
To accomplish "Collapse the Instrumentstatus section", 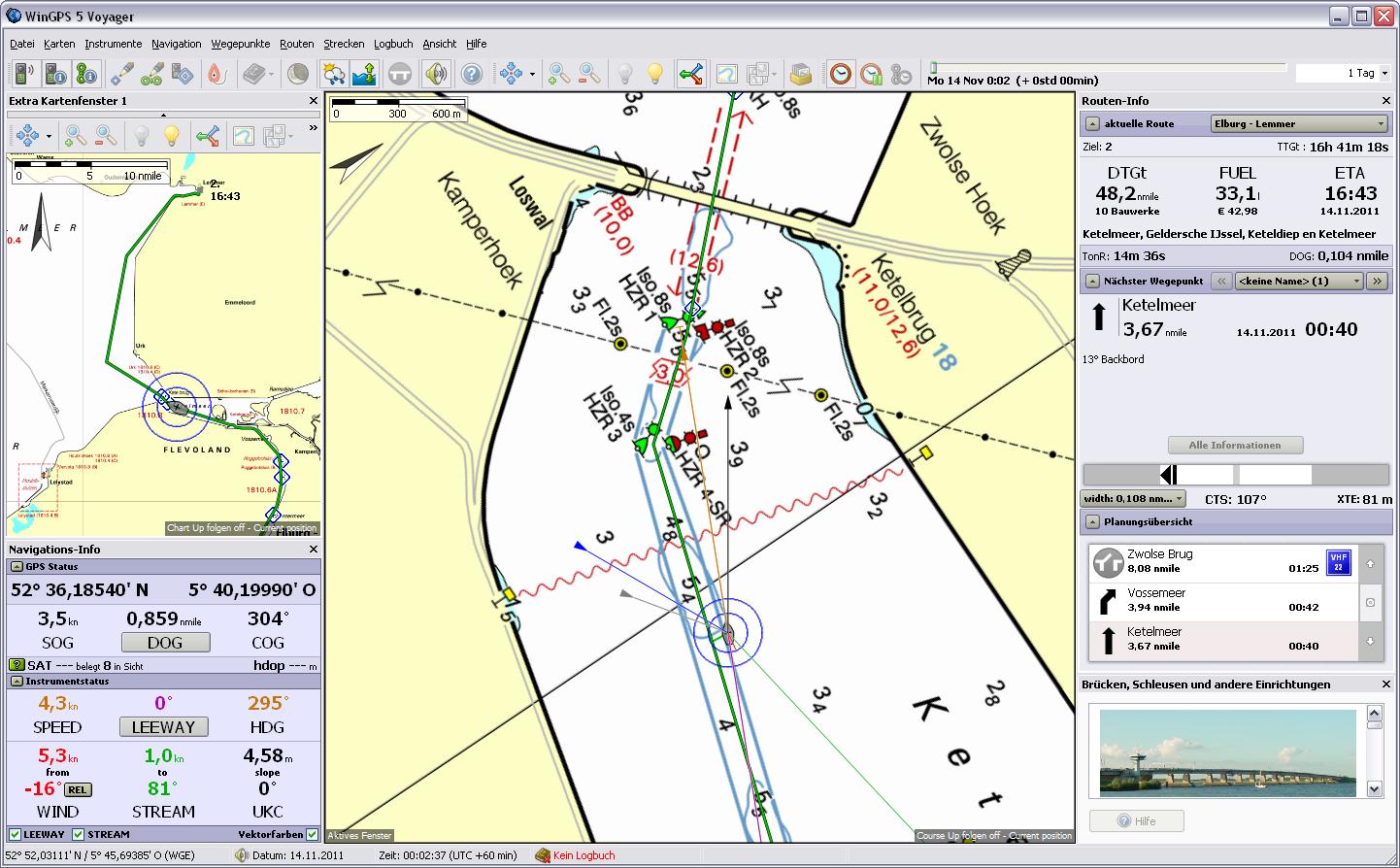I will (17, 682).
